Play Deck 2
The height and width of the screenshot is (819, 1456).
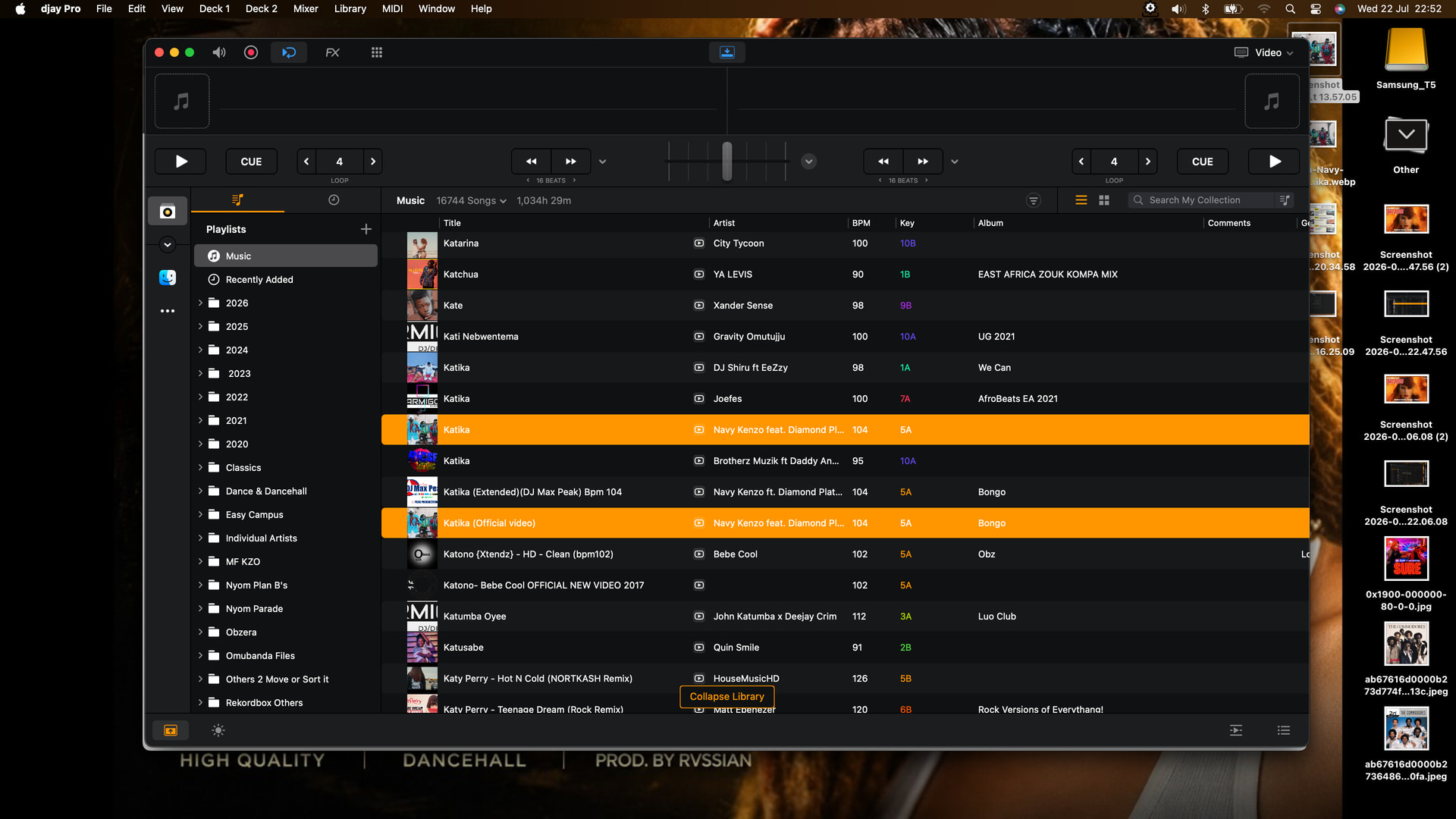(x=1275, y=162)
